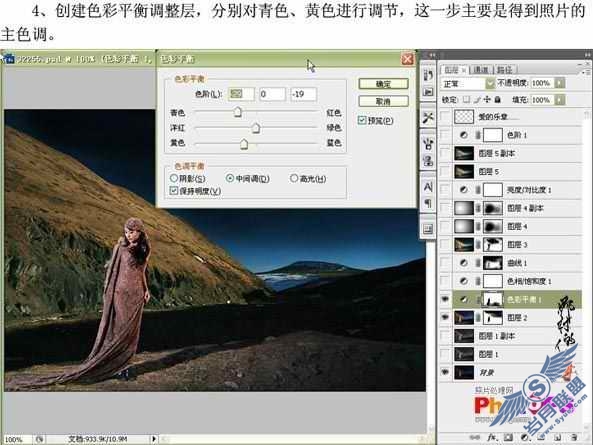
Task: Click the History panel icon in dock
Action: click(428, 75)
